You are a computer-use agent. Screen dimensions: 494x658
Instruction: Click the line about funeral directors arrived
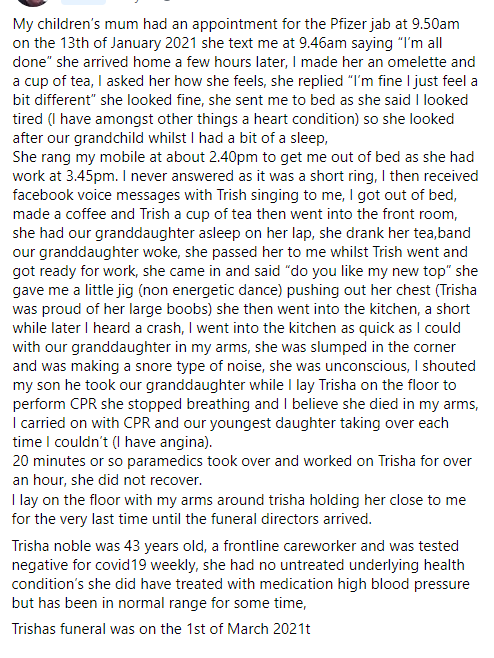192,520
